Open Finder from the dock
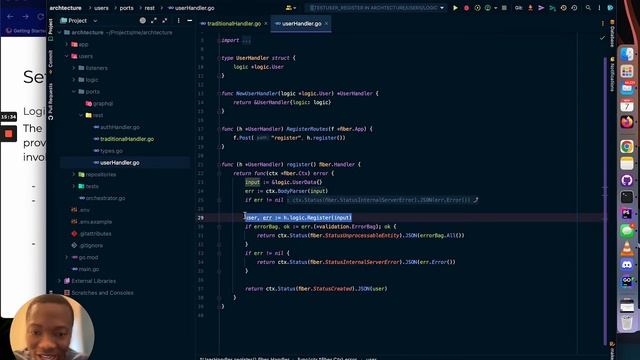 coord(627,54)
